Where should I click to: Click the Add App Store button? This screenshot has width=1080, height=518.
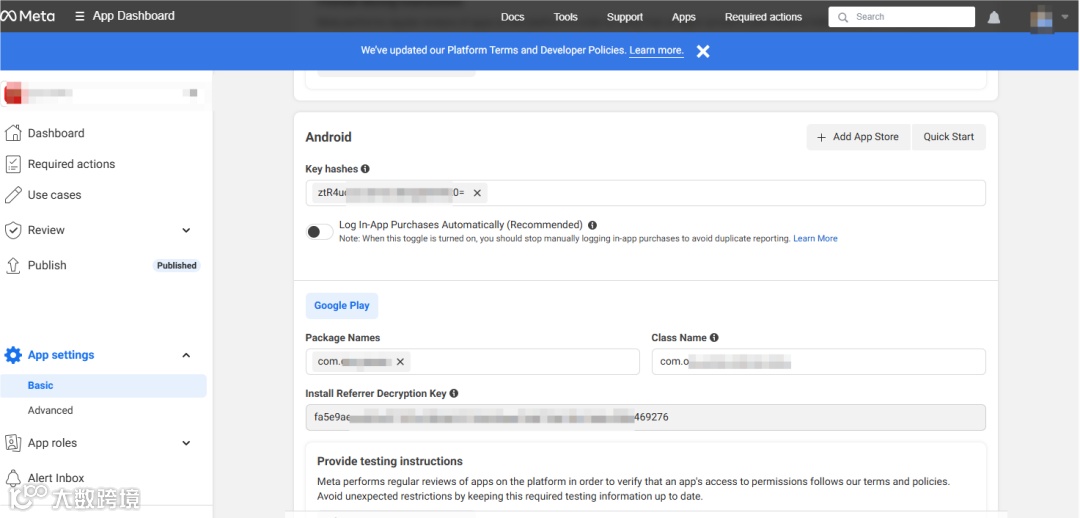(x=858, y=137)
